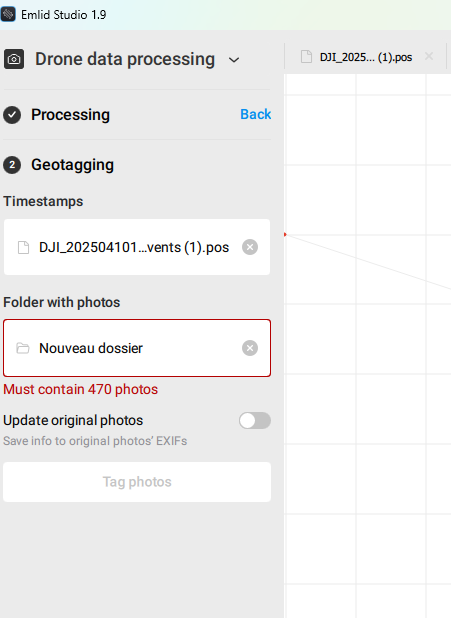Clear the Nouveau dossier photos folder

(250, 348)
